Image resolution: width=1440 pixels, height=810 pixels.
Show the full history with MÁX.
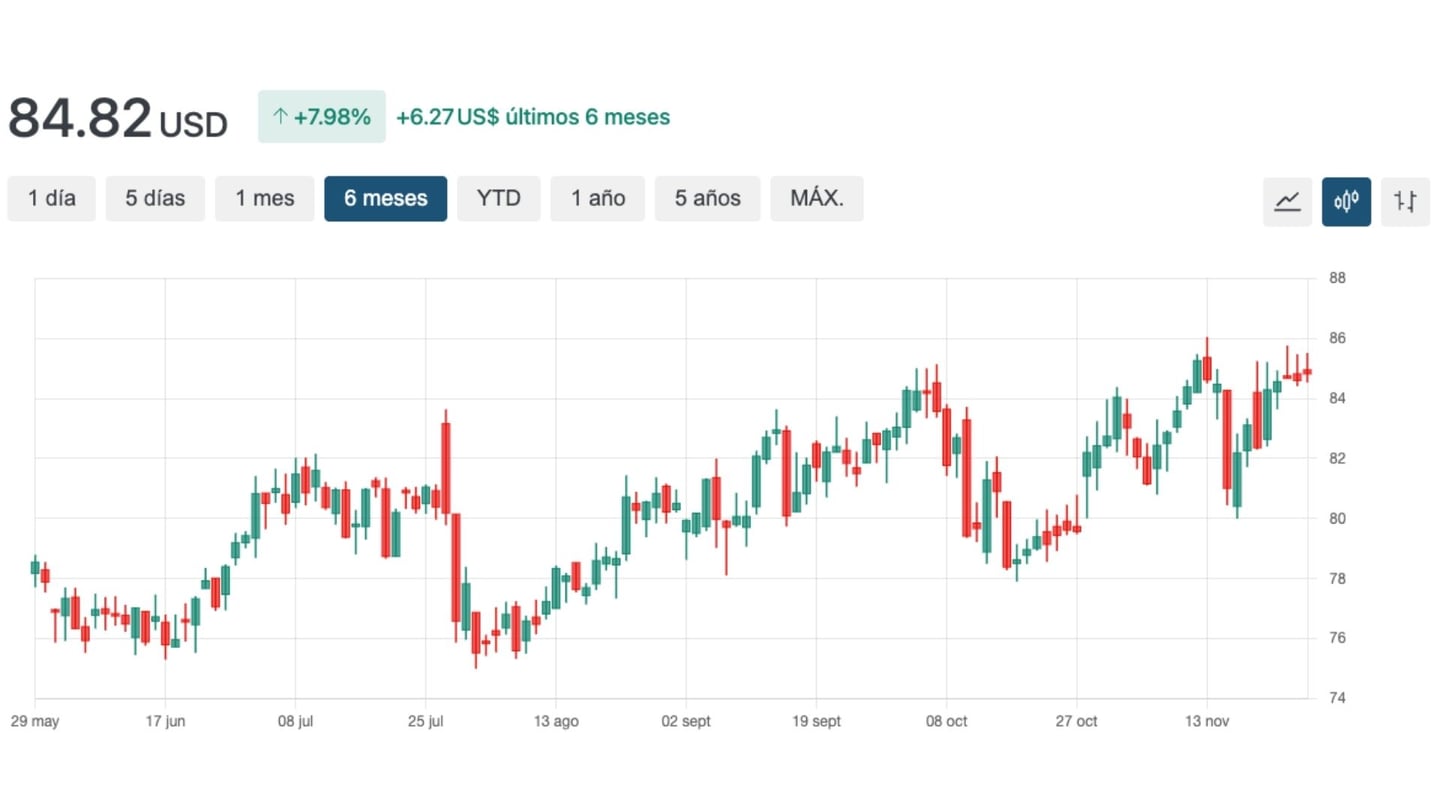click(x=816, y=198)
